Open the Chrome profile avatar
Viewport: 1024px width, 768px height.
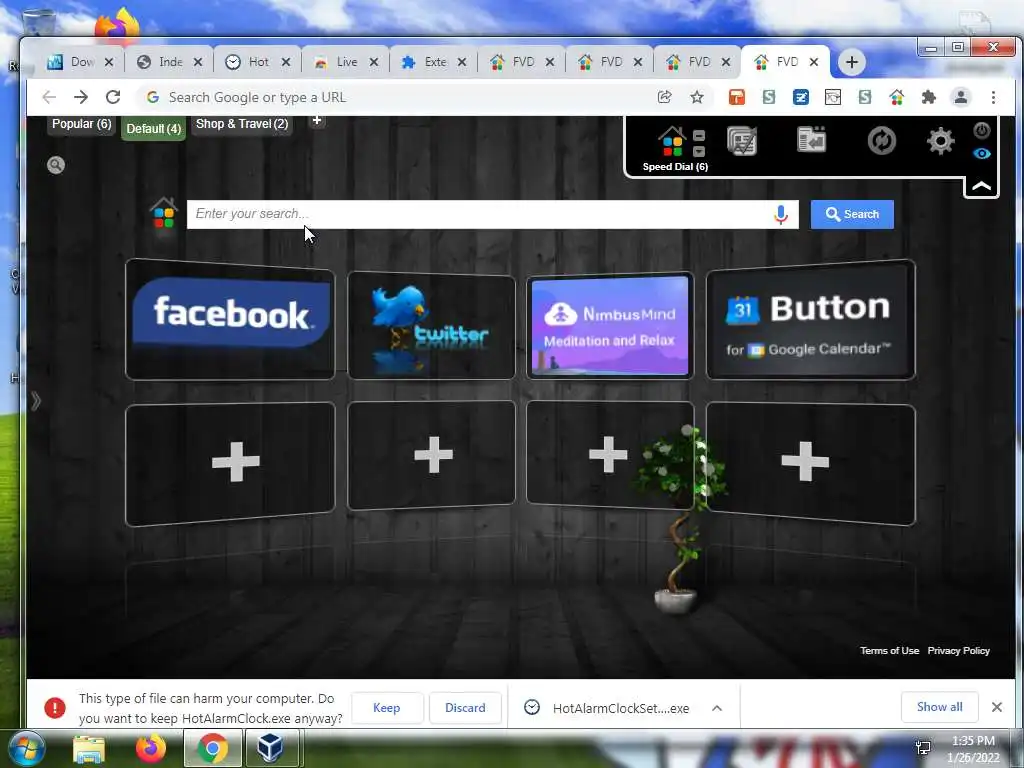(961, 97)
